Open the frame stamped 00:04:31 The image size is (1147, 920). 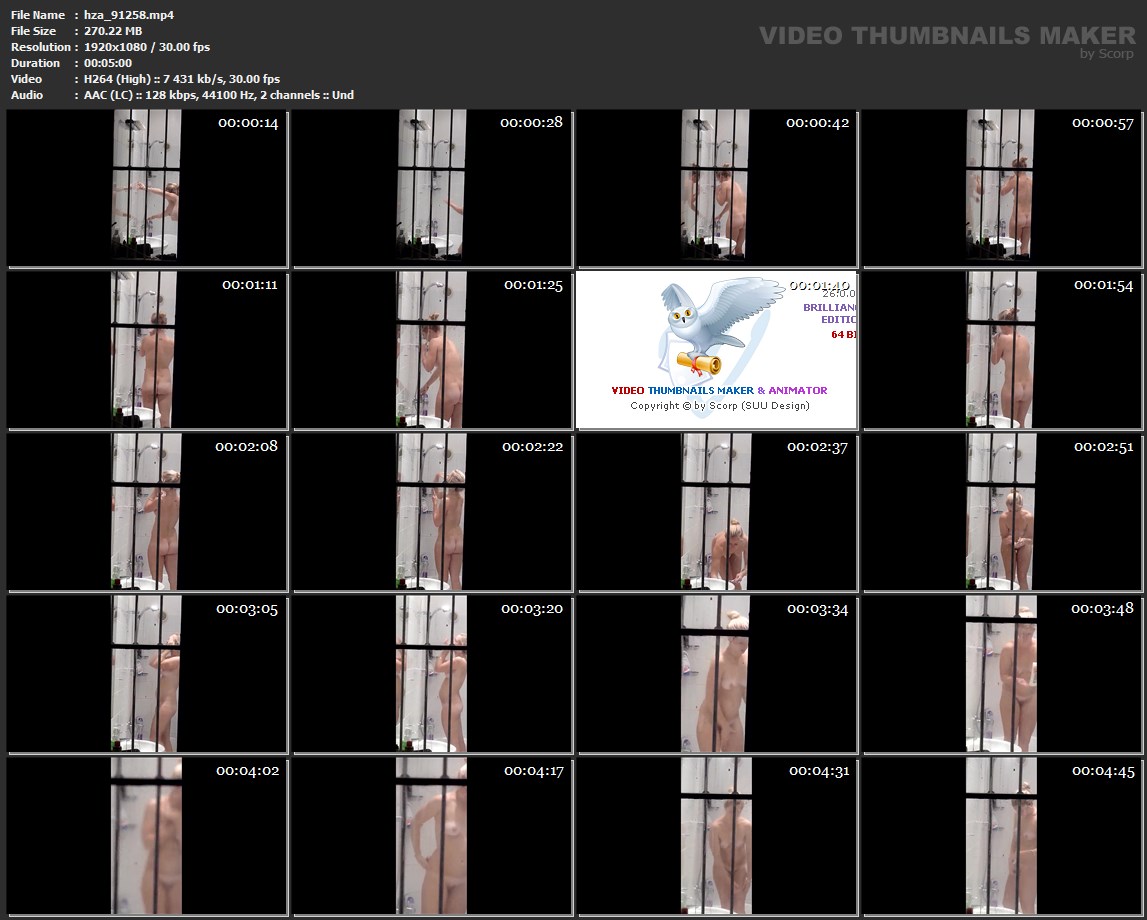click(717, 836)
